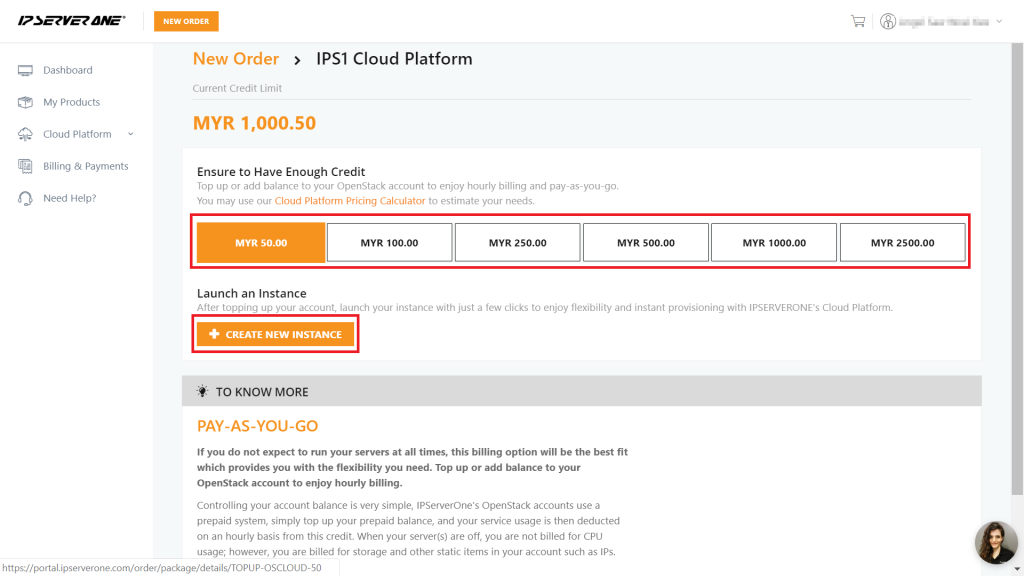Screen dimensions: 1024x576
Task: Click the MYR 1,000.50 credit amount
Action: 254,123
